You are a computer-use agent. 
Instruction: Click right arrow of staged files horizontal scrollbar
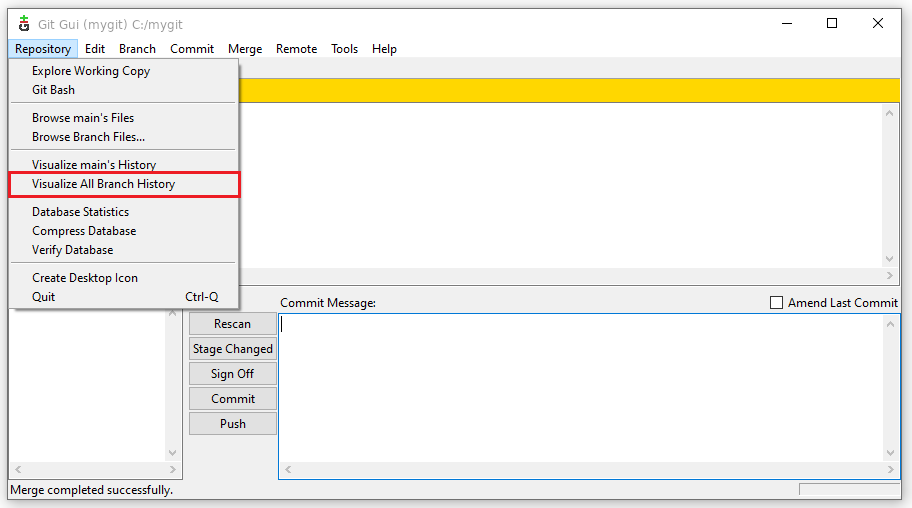(172, 469)
